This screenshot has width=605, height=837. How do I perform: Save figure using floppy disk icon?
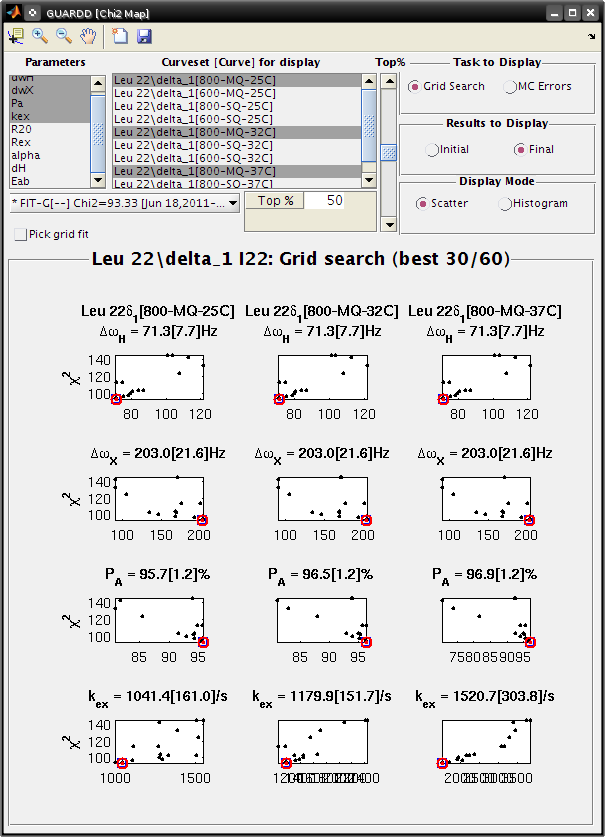tap(144, 36)
